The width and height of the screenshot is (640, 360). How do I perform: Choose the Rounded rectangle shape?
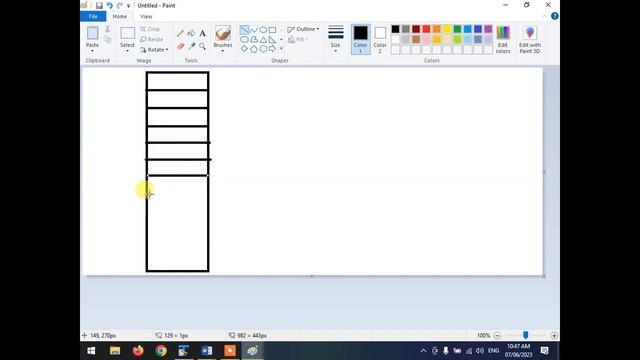(244, 40)
